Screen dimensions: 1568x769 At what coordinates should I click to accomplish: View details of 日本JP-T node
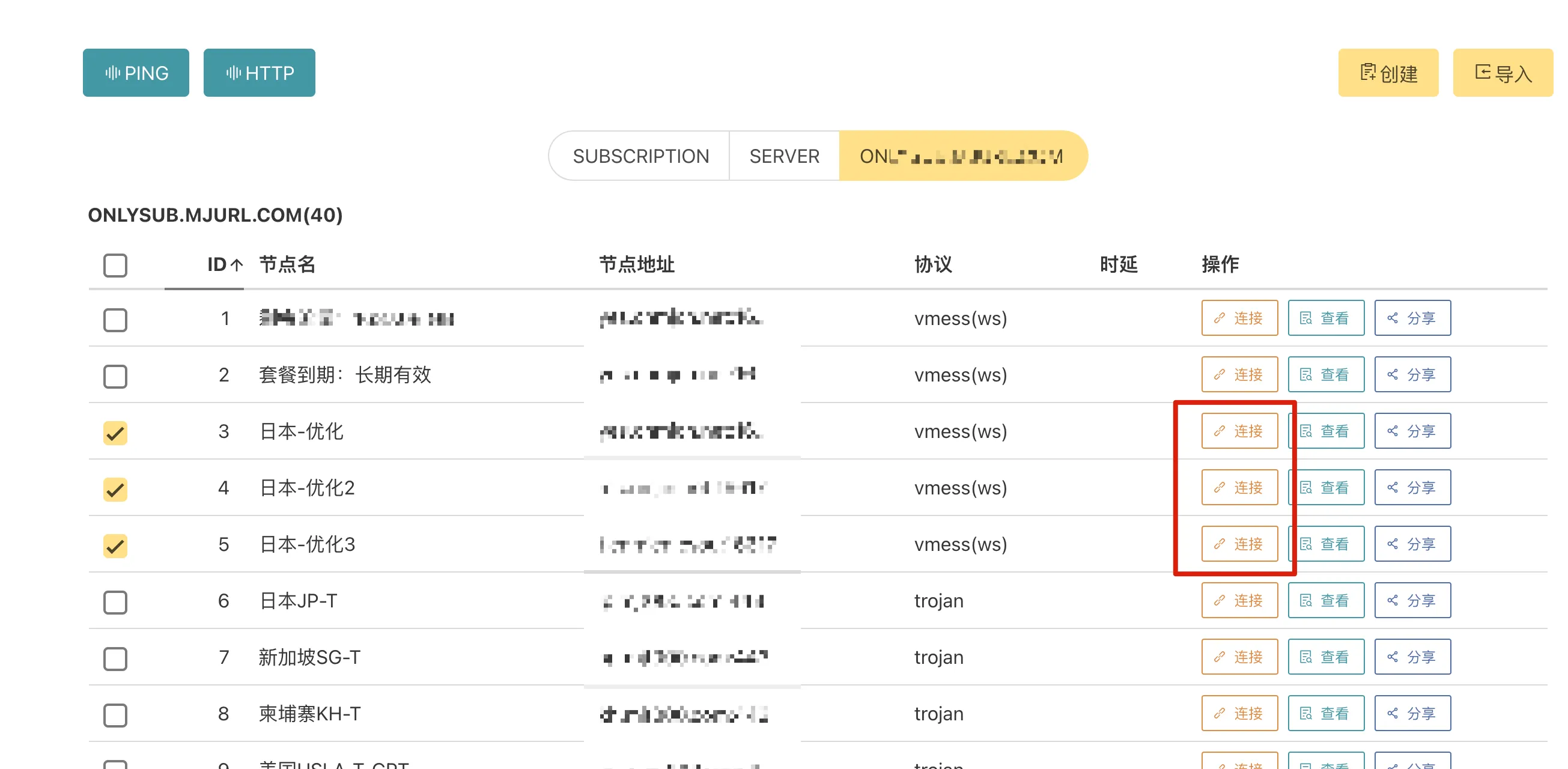click(1325, 601)
